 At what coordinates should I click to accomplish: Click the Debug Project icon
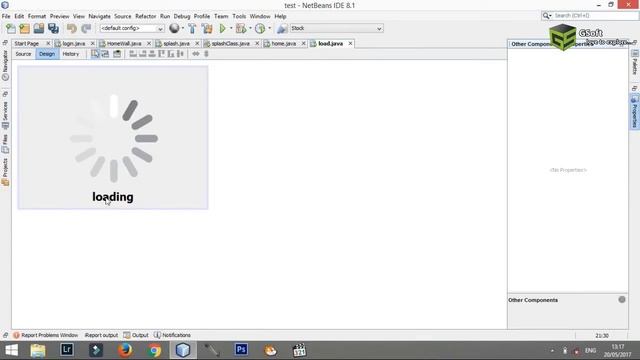click(x=241, y=29)
